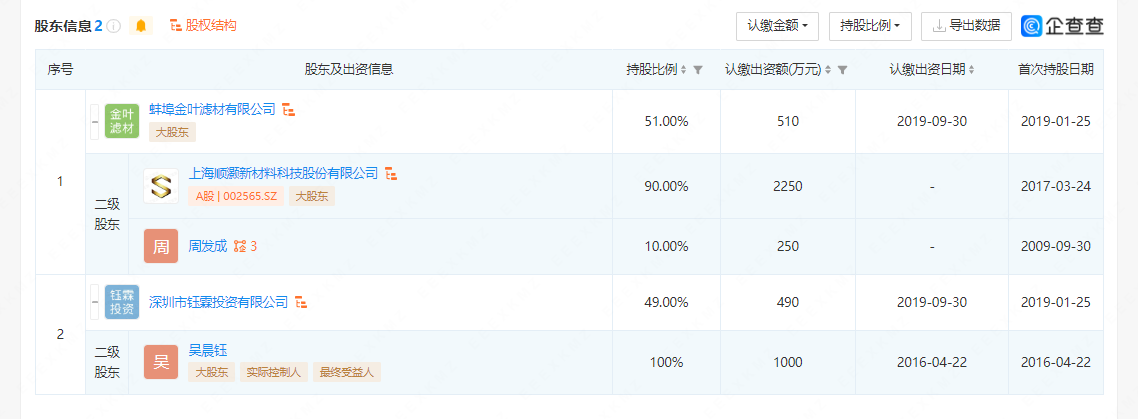Viewport: 1138px width, 419px height.
Task: Click the filter funnel next to 持股比例 header
Action: point(698,70)
